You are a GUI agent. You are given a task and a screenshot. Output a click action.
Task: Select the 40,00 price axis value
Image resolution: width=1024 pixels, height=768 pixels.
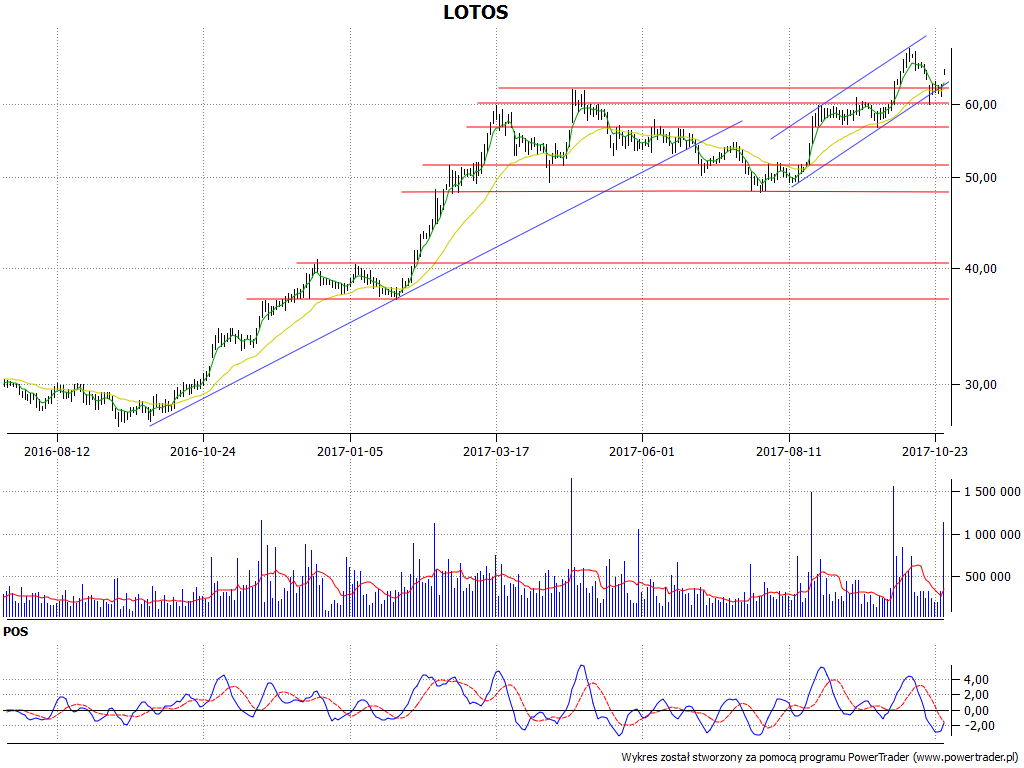tap(981, 268)
